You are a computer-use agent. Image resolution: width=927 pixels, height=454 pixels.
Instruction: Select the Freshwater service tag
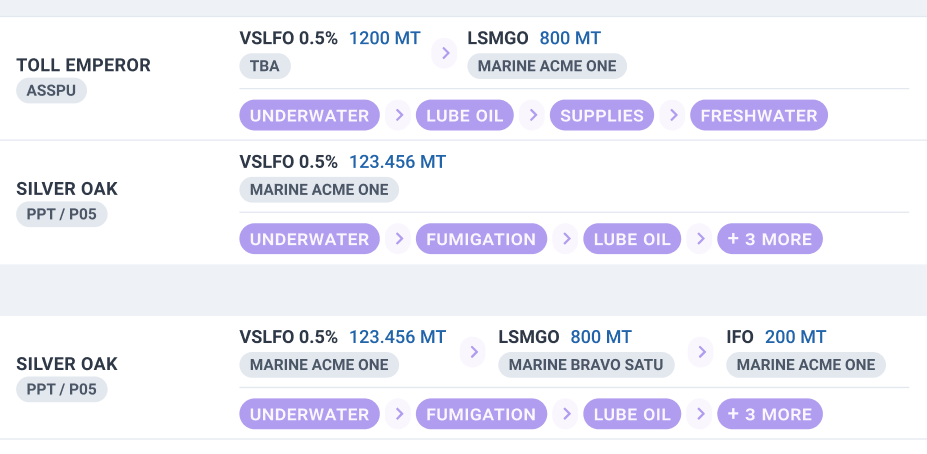(x=759, y=115)
